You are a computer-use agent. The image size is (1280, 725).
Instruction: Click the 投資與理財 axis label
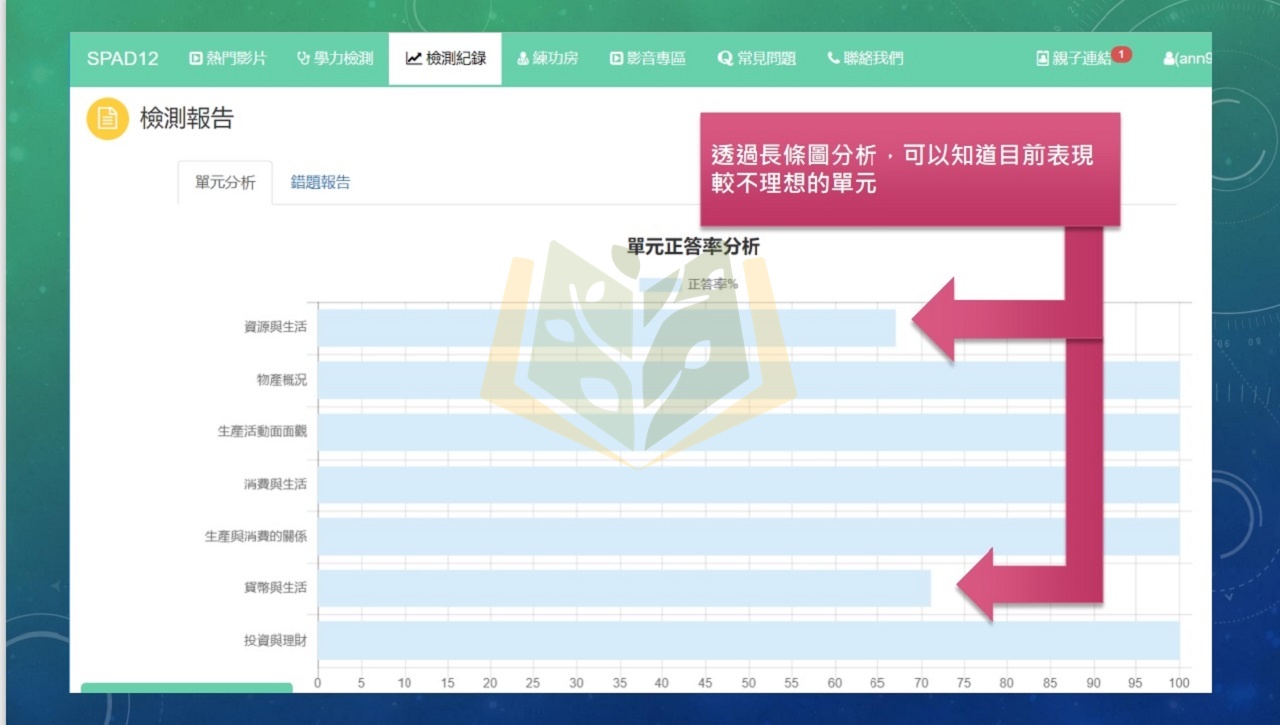275,640
